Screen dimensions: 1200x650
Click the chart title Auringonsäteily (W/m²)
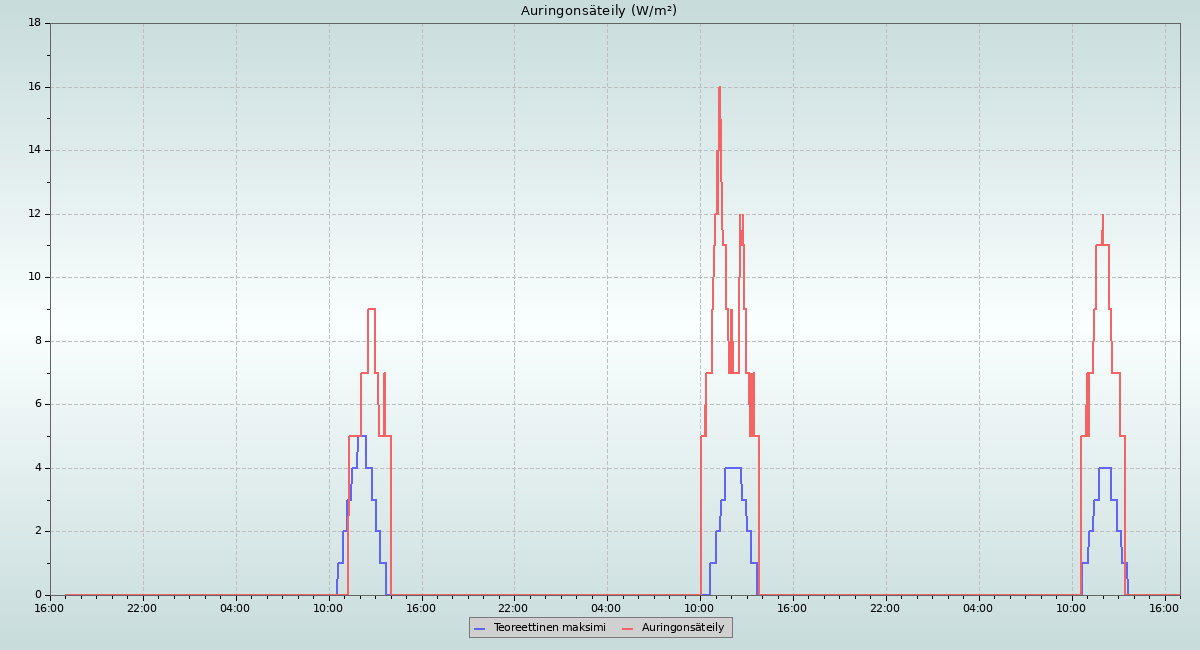[x=598, y=11]
